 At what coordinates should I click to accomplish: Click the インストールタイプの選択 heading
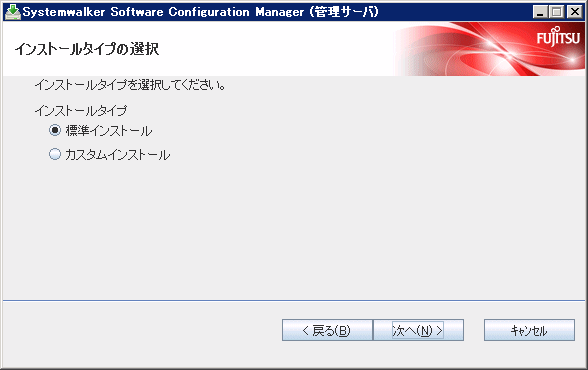87,49
